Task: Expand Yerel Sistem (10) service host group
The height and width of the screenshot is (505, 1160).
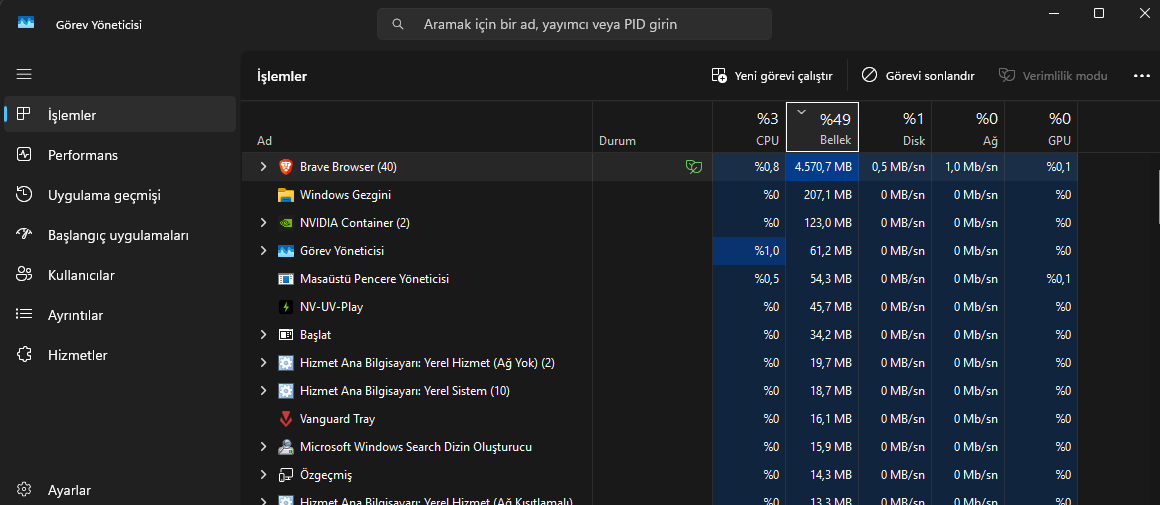Action: 263,390
